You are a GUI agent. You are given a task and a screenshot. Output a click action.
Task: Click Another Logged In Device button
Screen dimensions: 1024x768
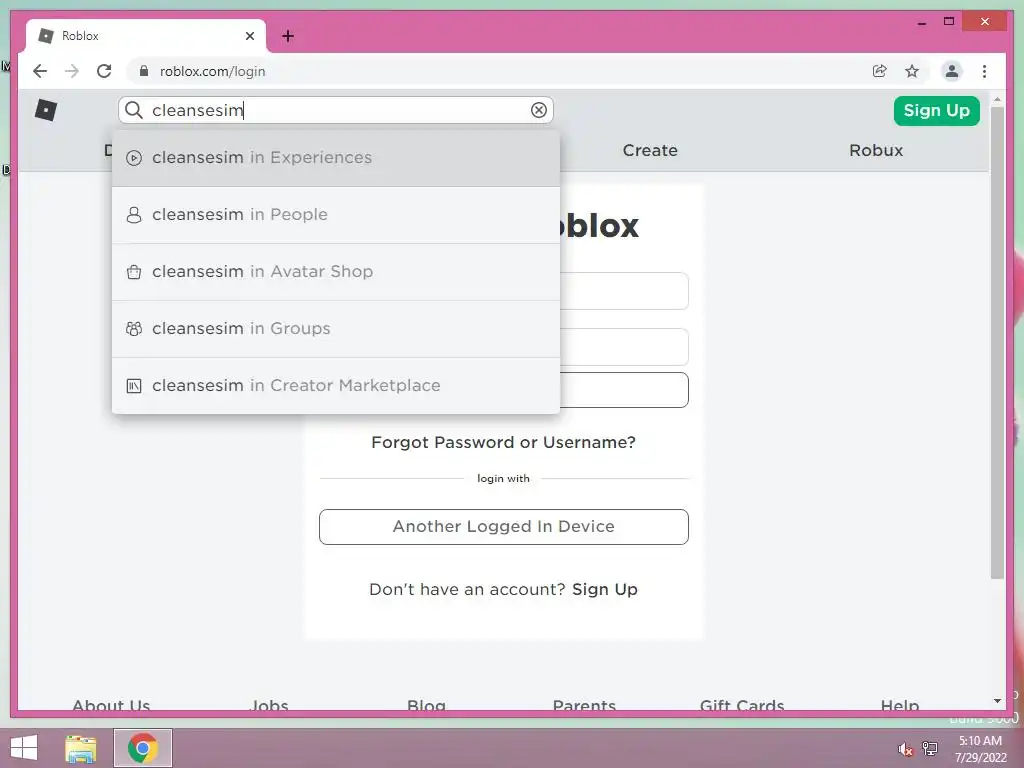504,526
